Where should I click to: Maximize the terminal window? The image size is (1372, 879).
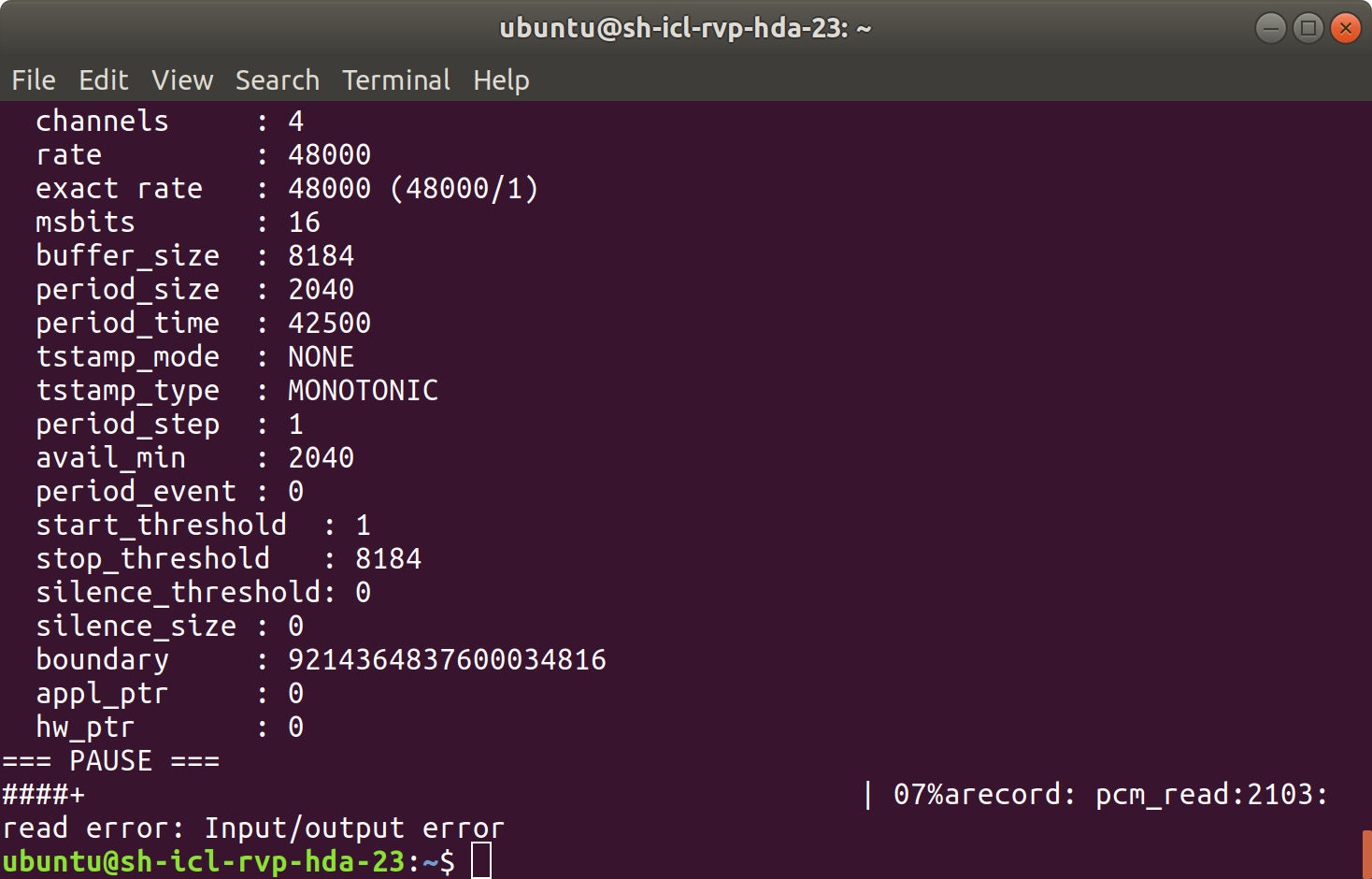point(1308,28)
